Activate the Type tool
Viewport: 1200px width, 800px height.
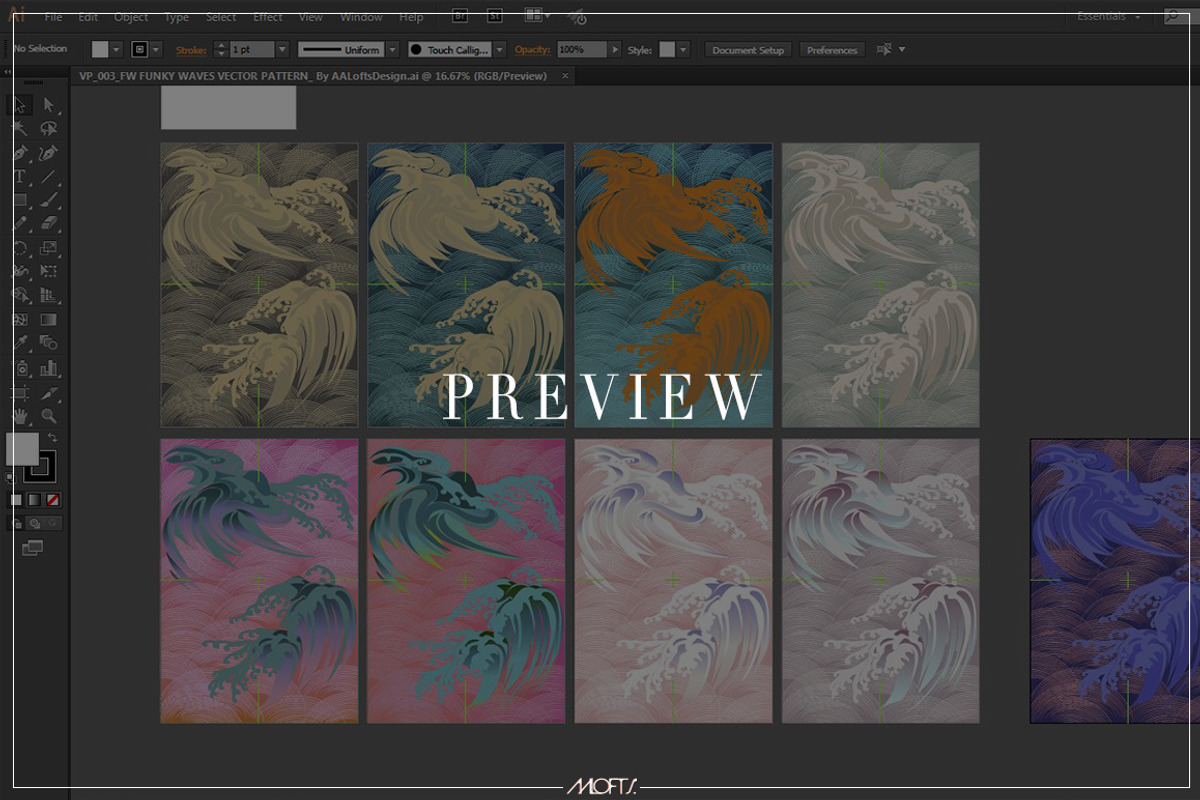[x=20, y=177]
